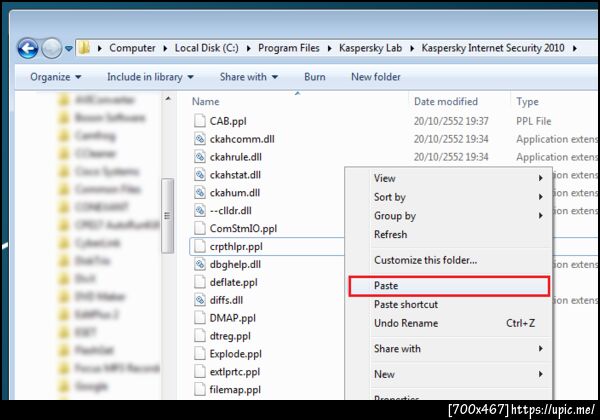
Task: Open the Share with toolbar dropdown
Action: pos(249,77)
